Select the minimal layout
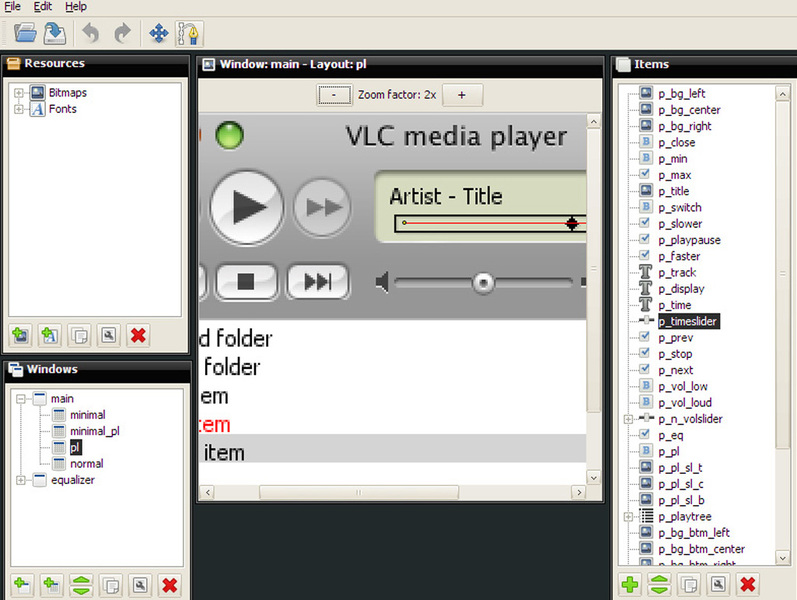Viewport: 797px width, 600px height. tap(87, 415)
